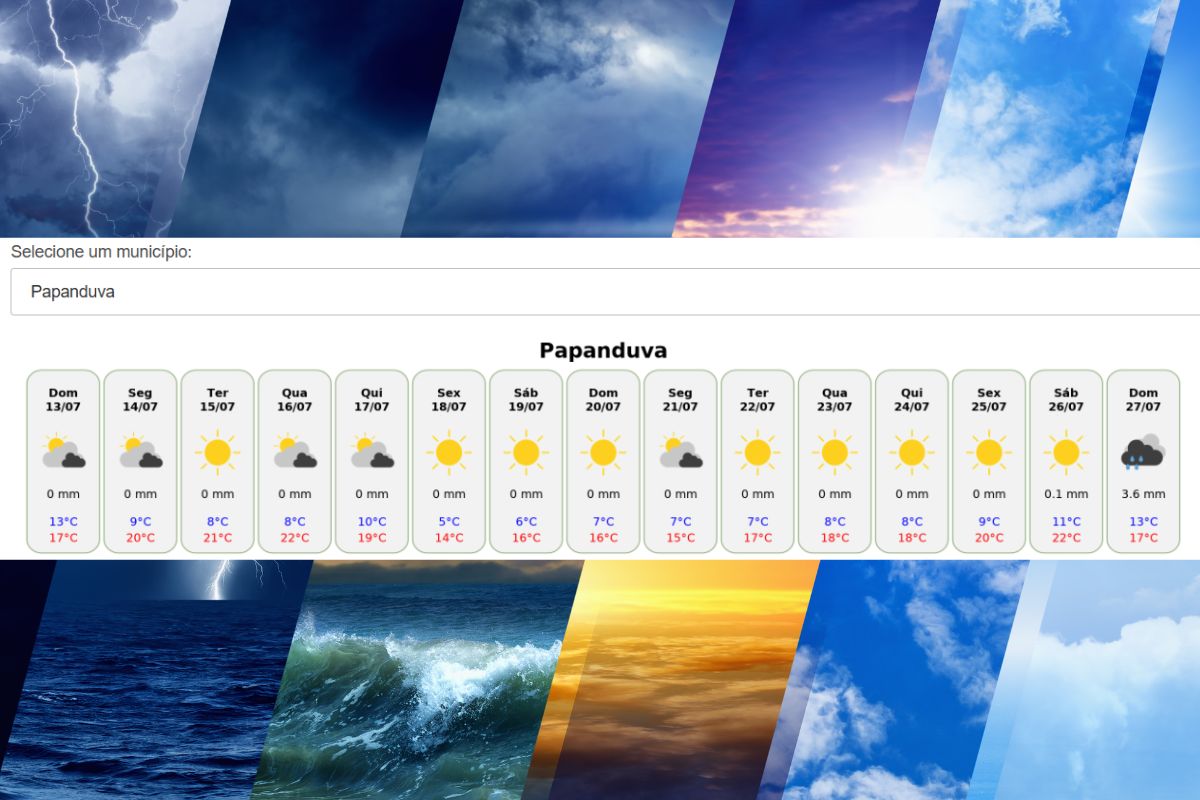Select the 'Sex 18/07' date label

click(449, 400)
